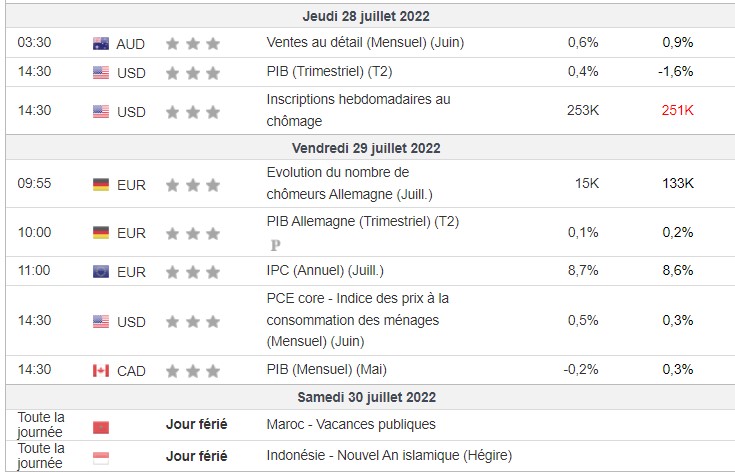The image size is (735, 472).
Task: Open PCE core indice des prix event
Action: click(358, 320)
